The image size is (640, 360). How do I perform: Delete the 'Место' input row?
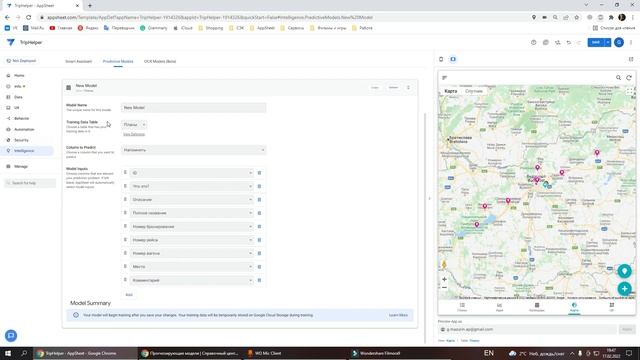(259, 267)
